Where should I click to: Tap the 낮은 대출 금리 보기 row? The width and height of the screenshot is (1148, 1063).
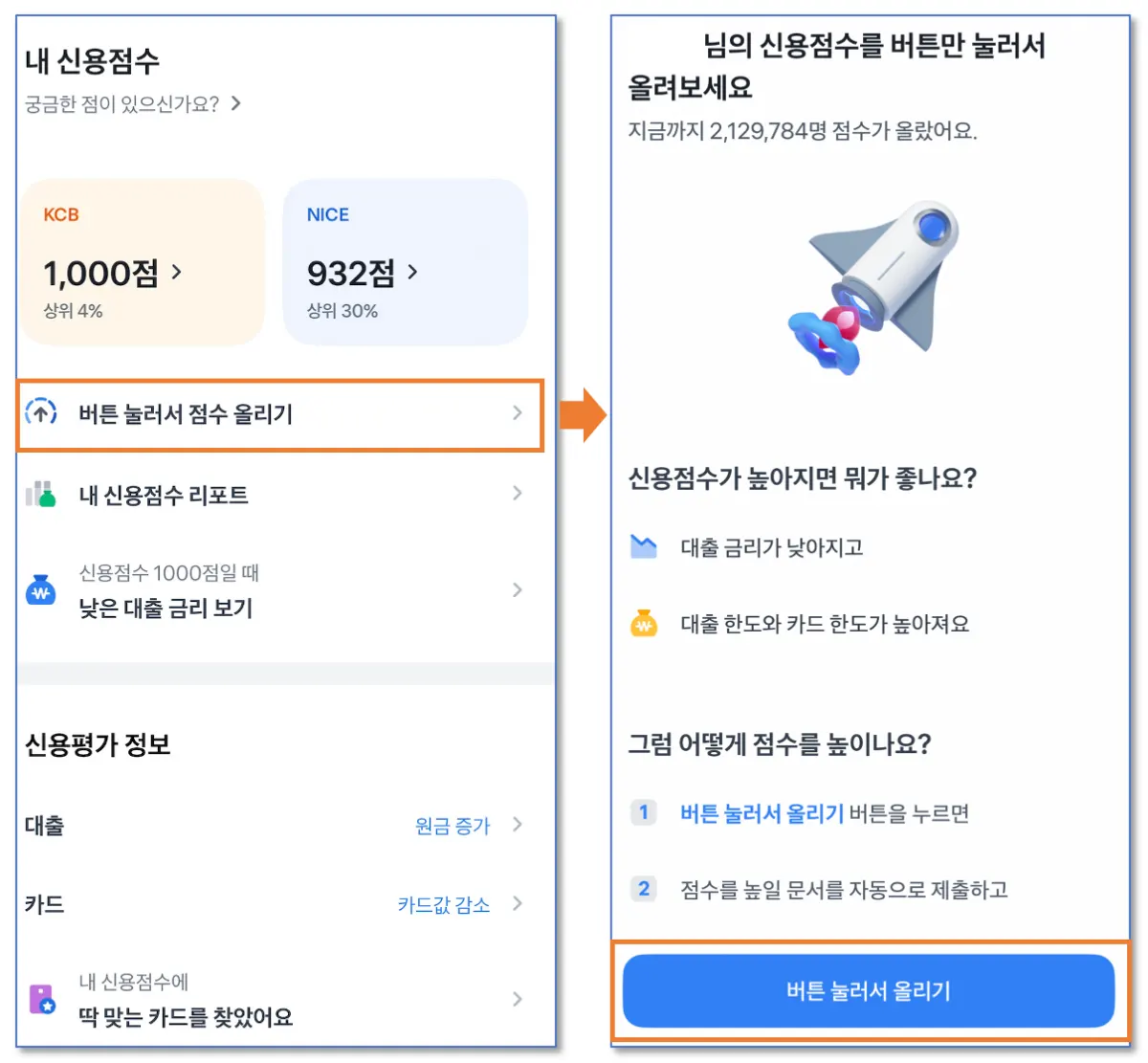(x=279, y=591)
